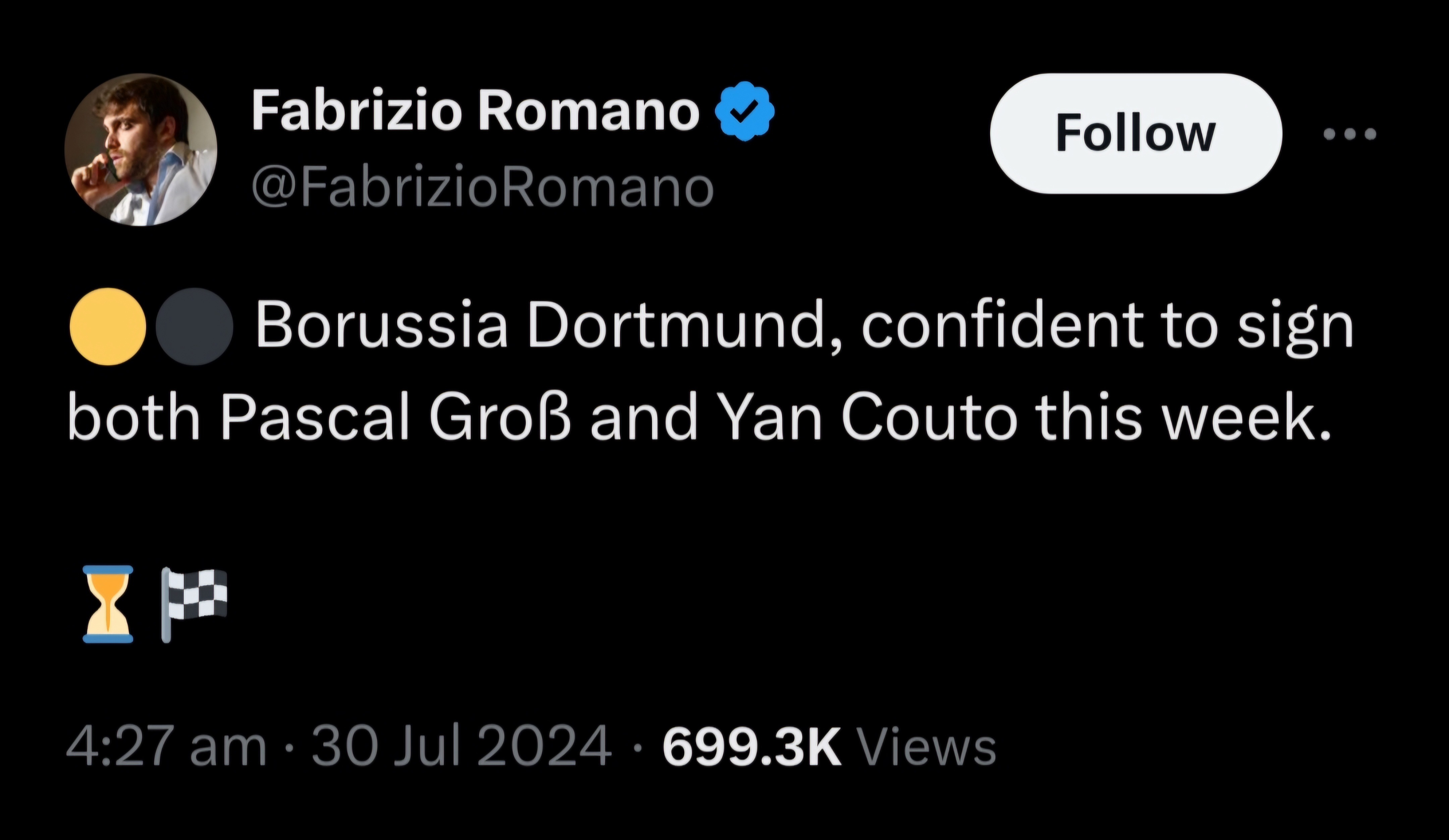Click the hourglass emoji
Viewport: 1449px width, 840px height.
108,604
